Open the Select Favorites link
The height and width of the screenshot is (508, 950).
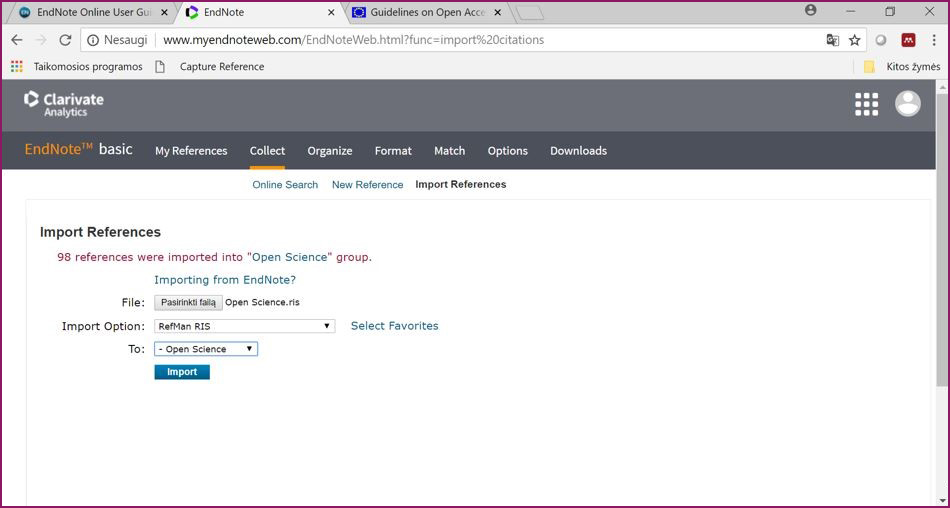pyautogui.click(x=394, y=326)
